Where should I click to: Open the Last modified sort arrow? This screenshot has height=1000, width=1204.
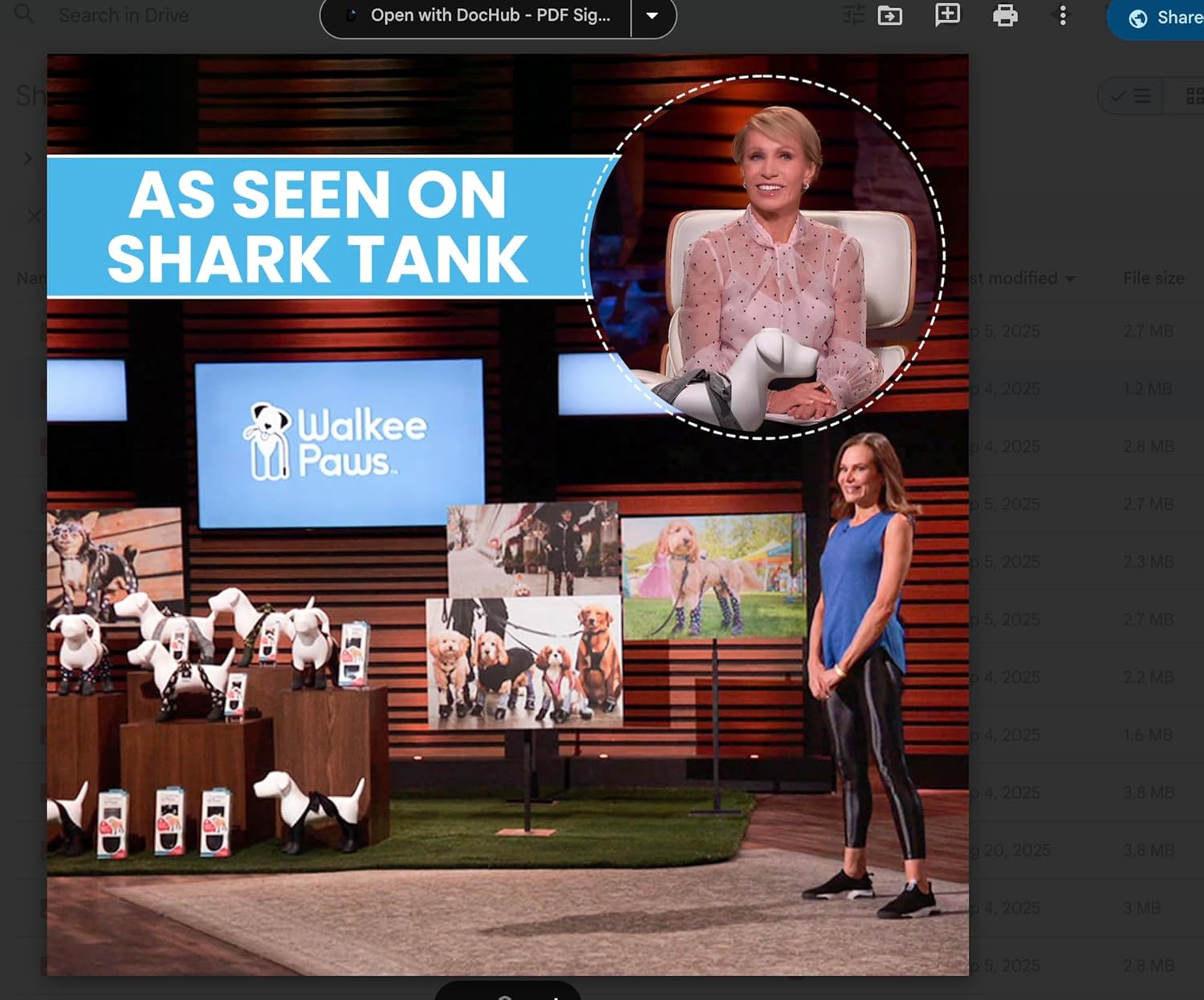pyautogui.click(x=1070, y=278)
